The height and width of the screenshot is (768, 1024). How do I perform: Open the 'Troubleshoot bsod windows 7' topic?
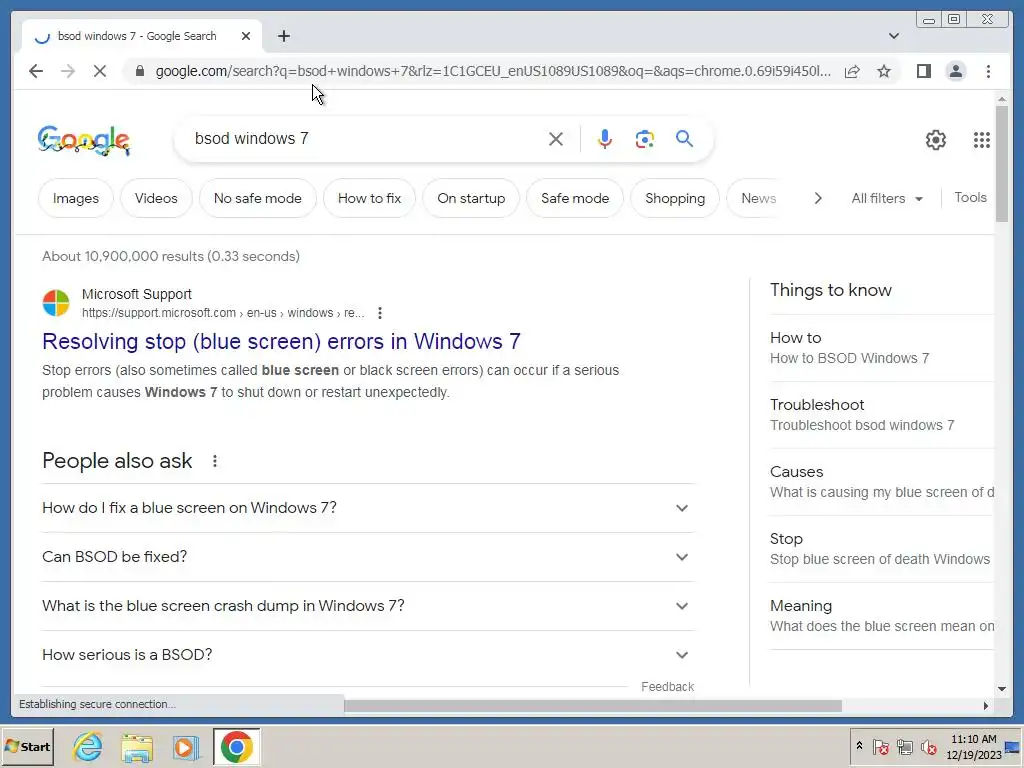[x=882, y=415]
